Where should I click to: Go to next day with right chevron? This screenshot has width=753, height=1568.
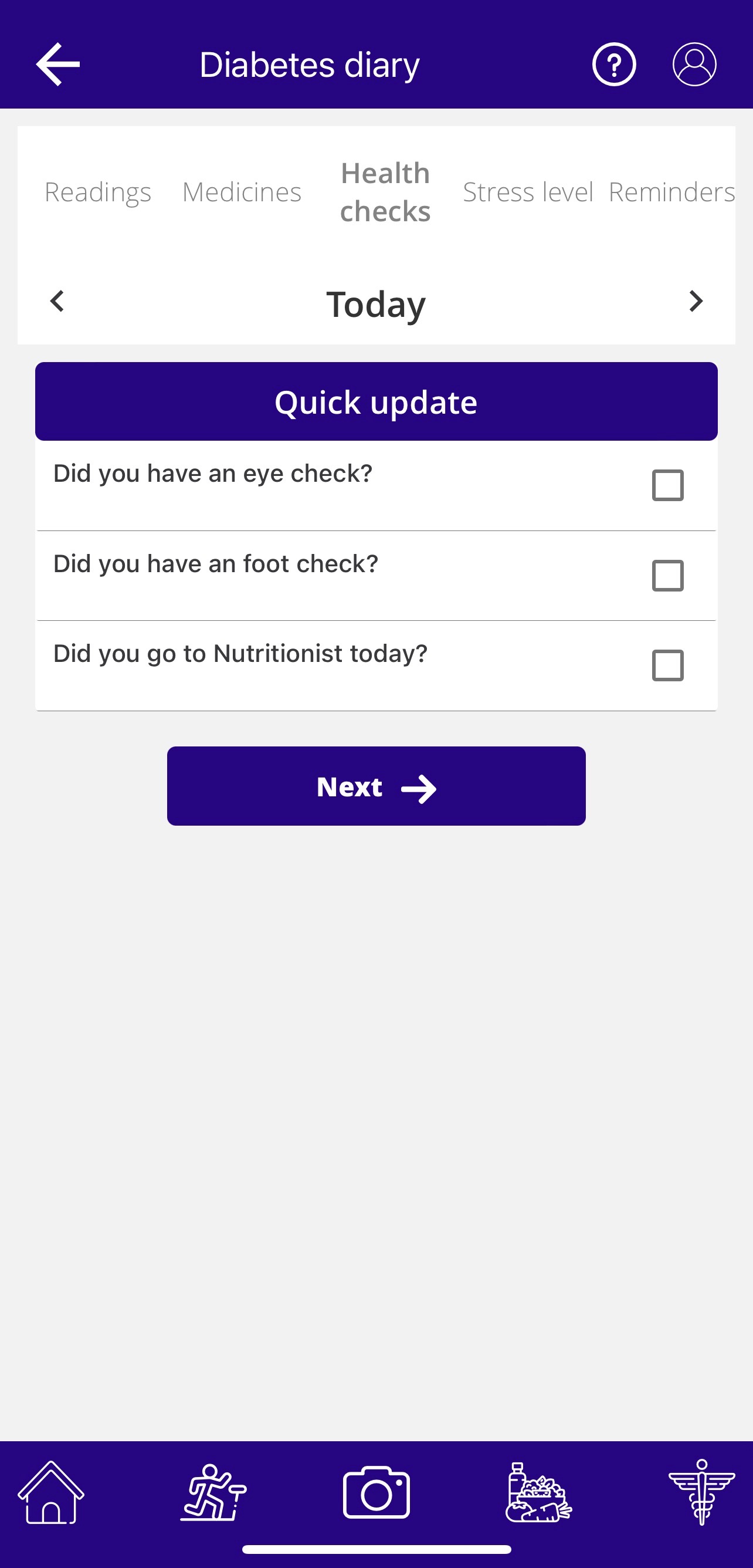point(696,300)
